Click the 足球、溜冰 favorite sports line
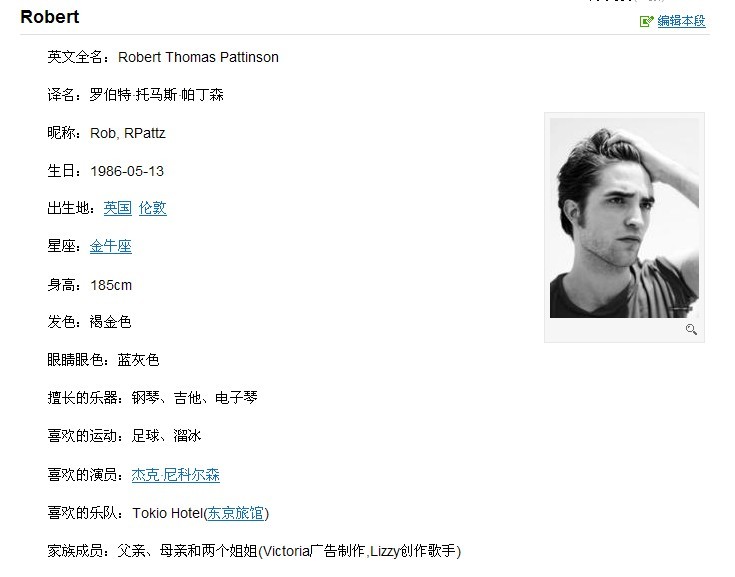Viewport: 735px width, 577px height. tap(124, 436)
